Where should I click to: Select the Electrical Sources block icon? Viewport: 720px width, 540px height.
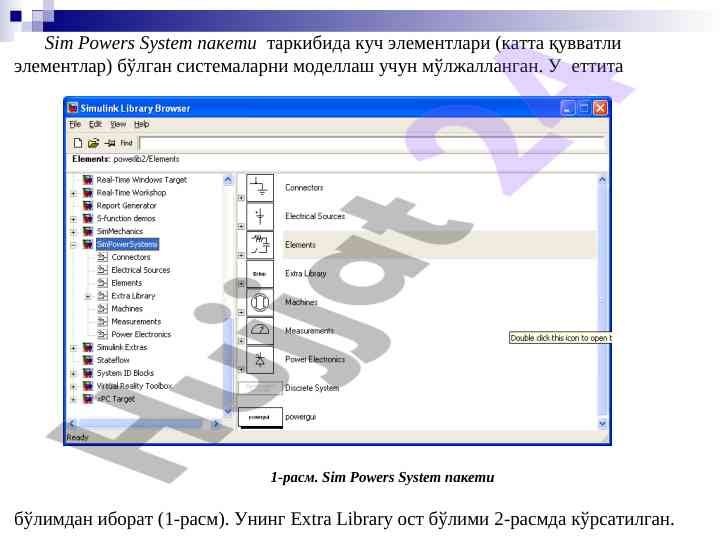259,215
